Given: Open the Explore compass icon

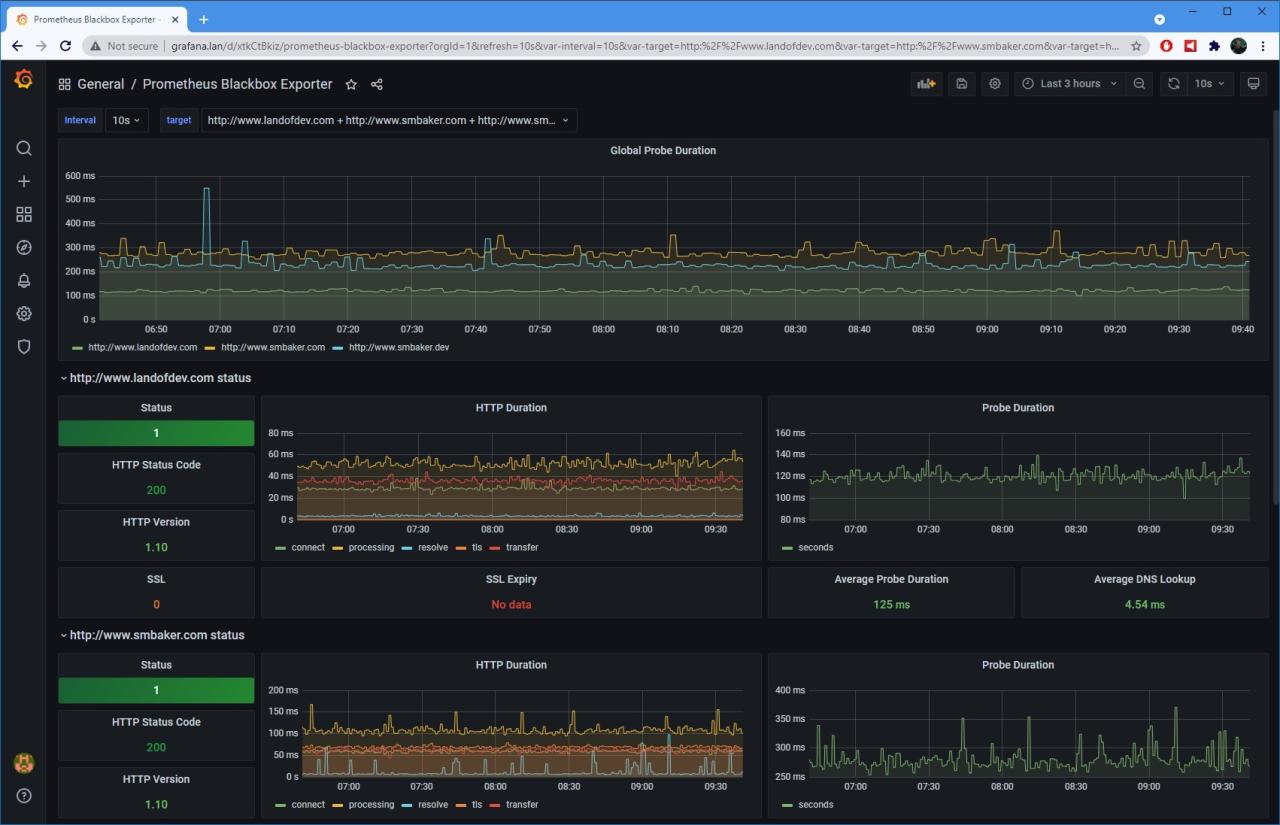Looking at the screenshot, I should click(x=24, y=247).
